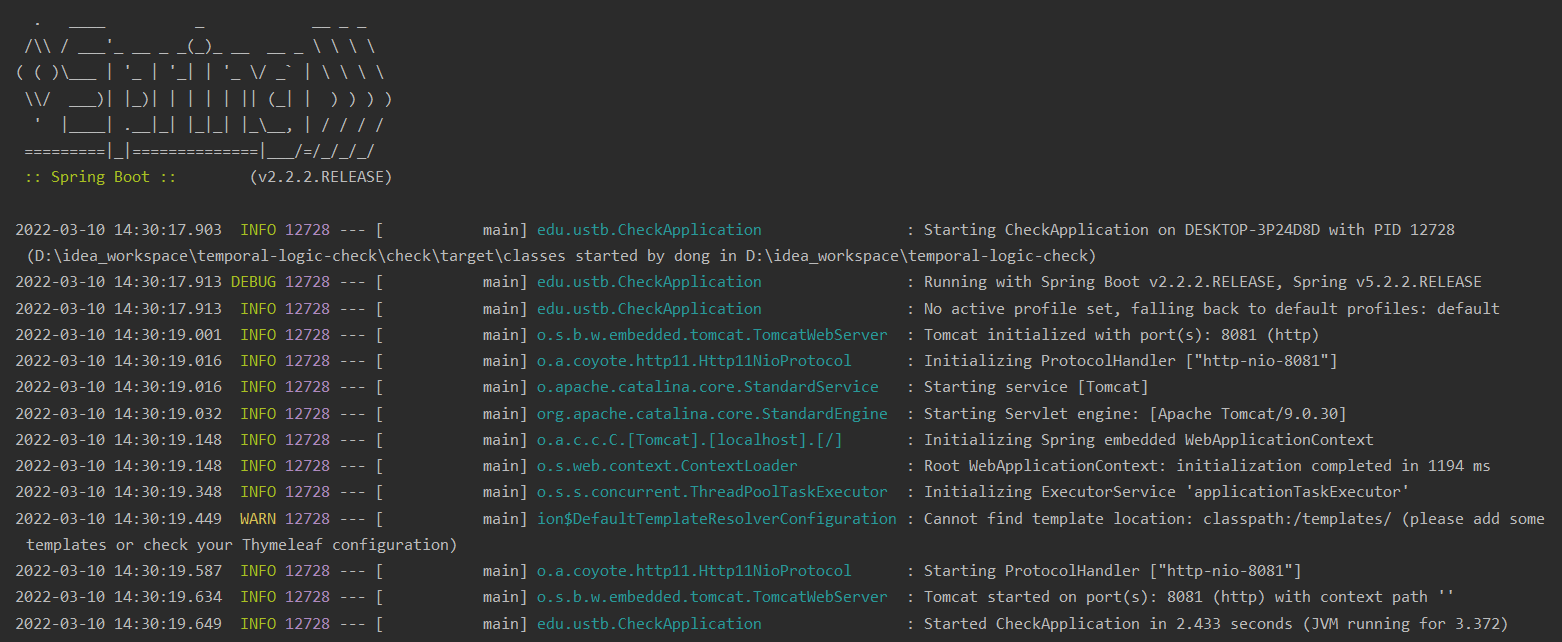Viewport: 1562px width, 642px height.
Task: Click Http11NioProtocol logger in 'Initializing ProtocolHandler' row
Action: tap(694, 361)
